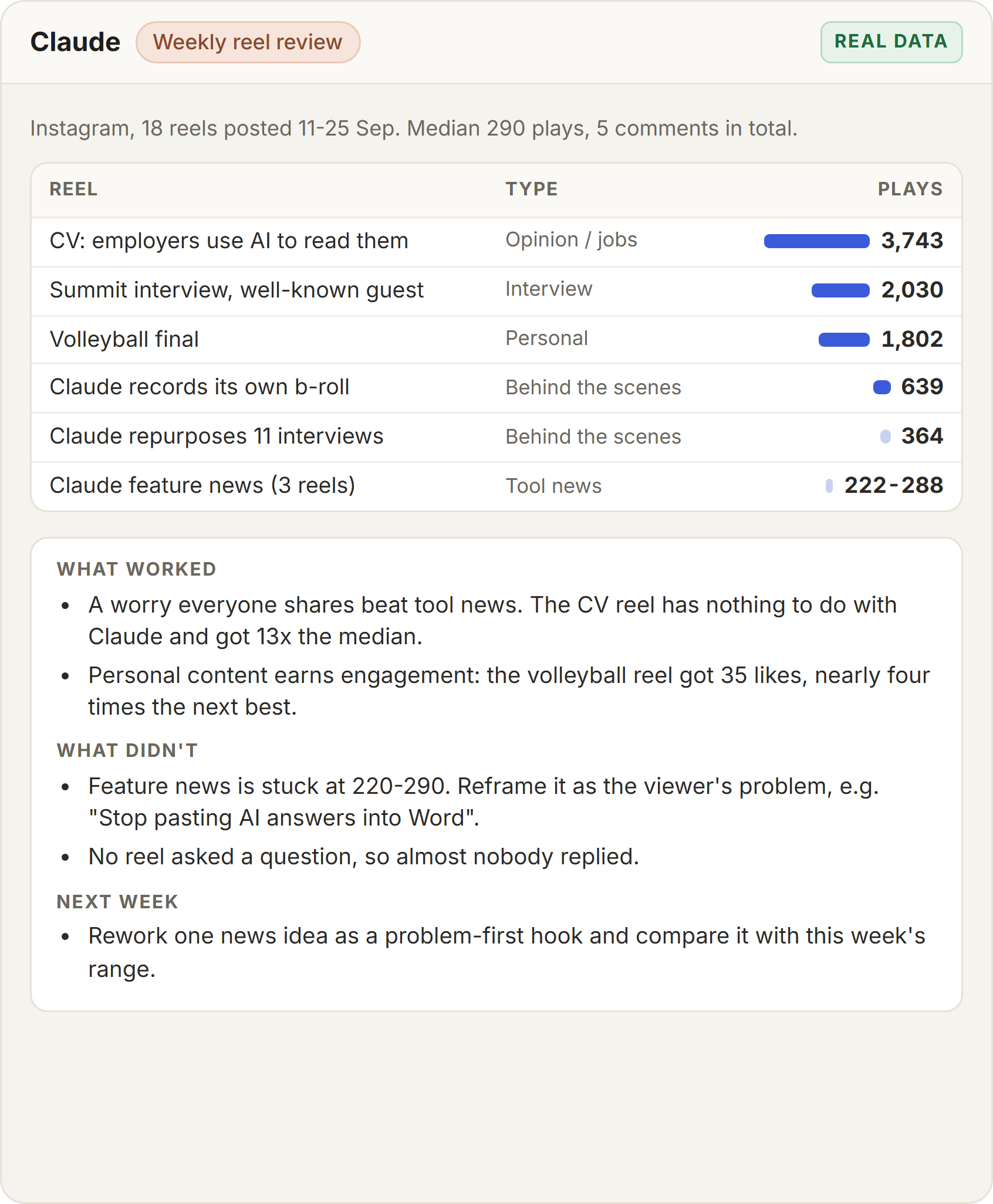Click the 'Personal' type cell

[547, 338]
